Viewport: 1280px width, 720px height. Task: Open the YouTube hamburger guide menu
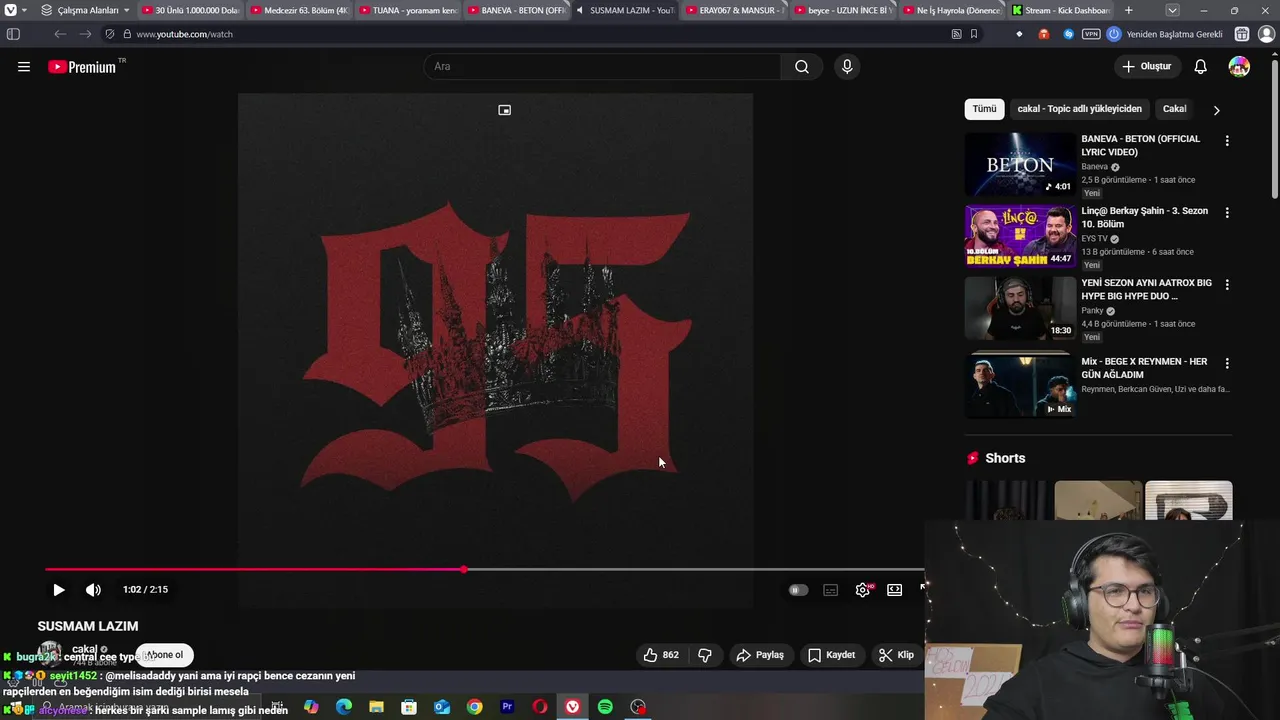point(24,67)
